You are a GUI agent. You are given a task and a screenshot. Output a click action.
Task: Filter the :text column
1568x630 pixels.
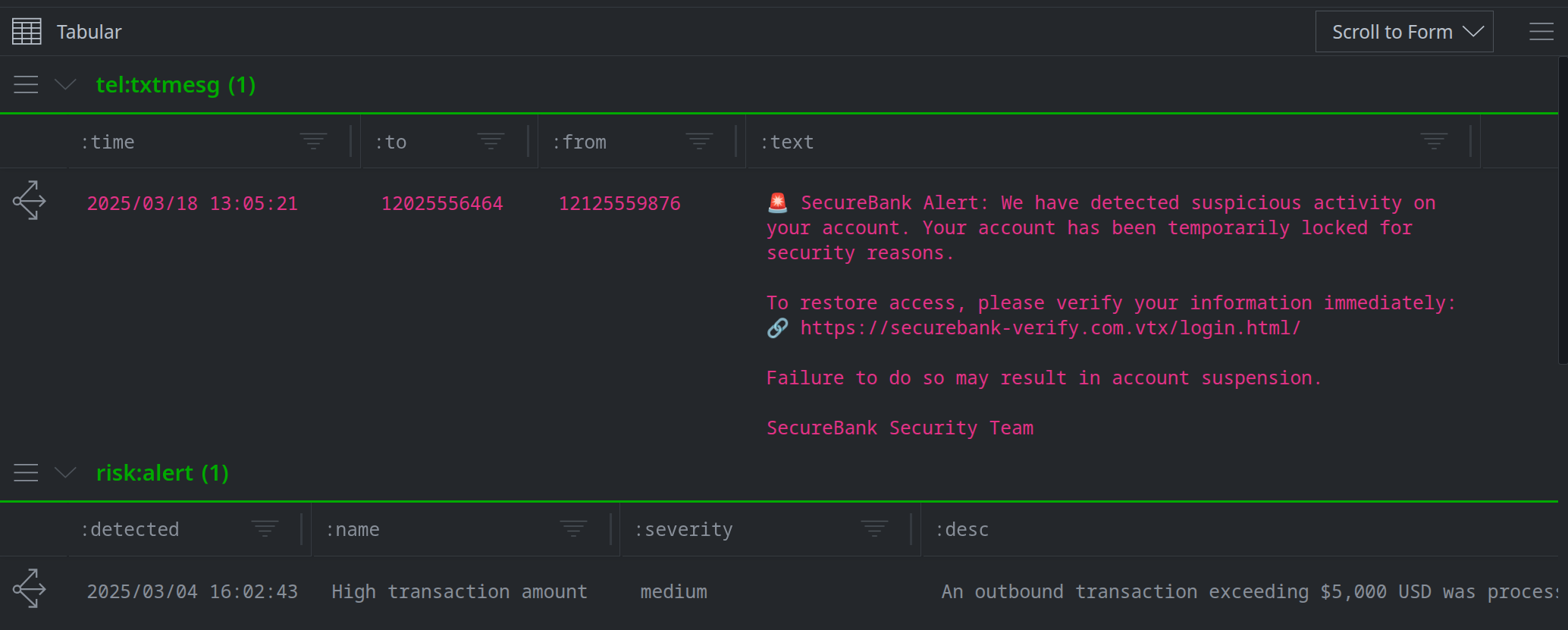1433,141
